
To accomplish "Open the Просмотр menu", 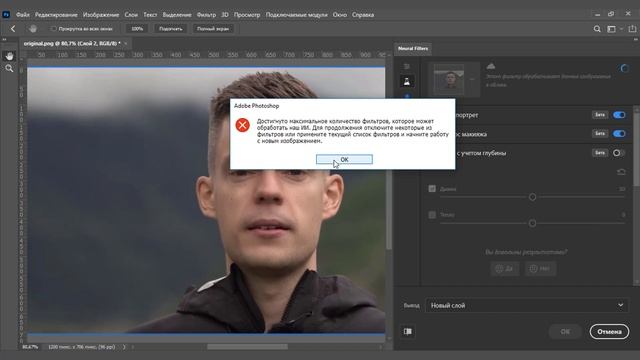I will (x=247, y=15).
